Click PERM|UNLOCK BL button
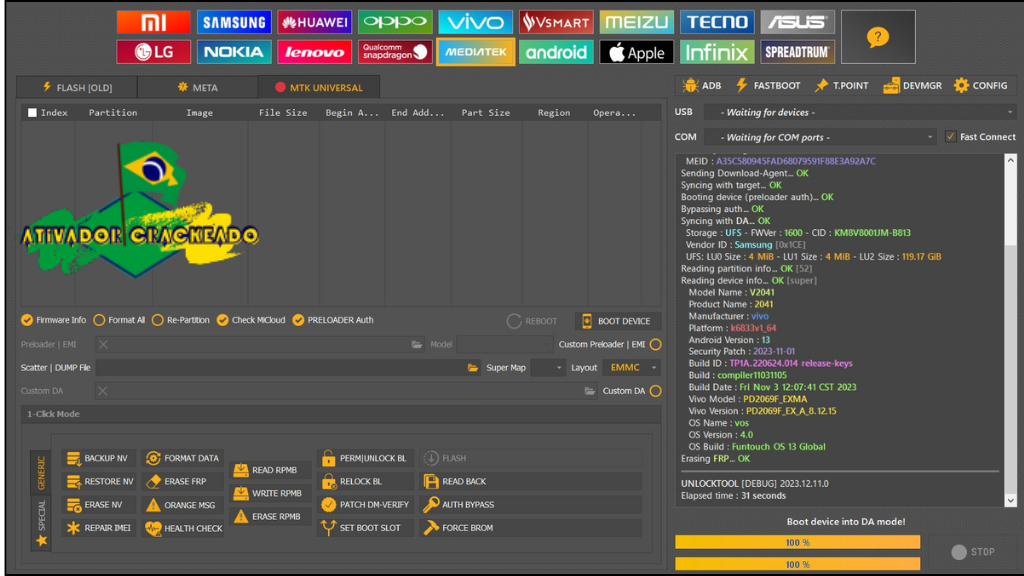1024x576 pixels. [364, 458]
